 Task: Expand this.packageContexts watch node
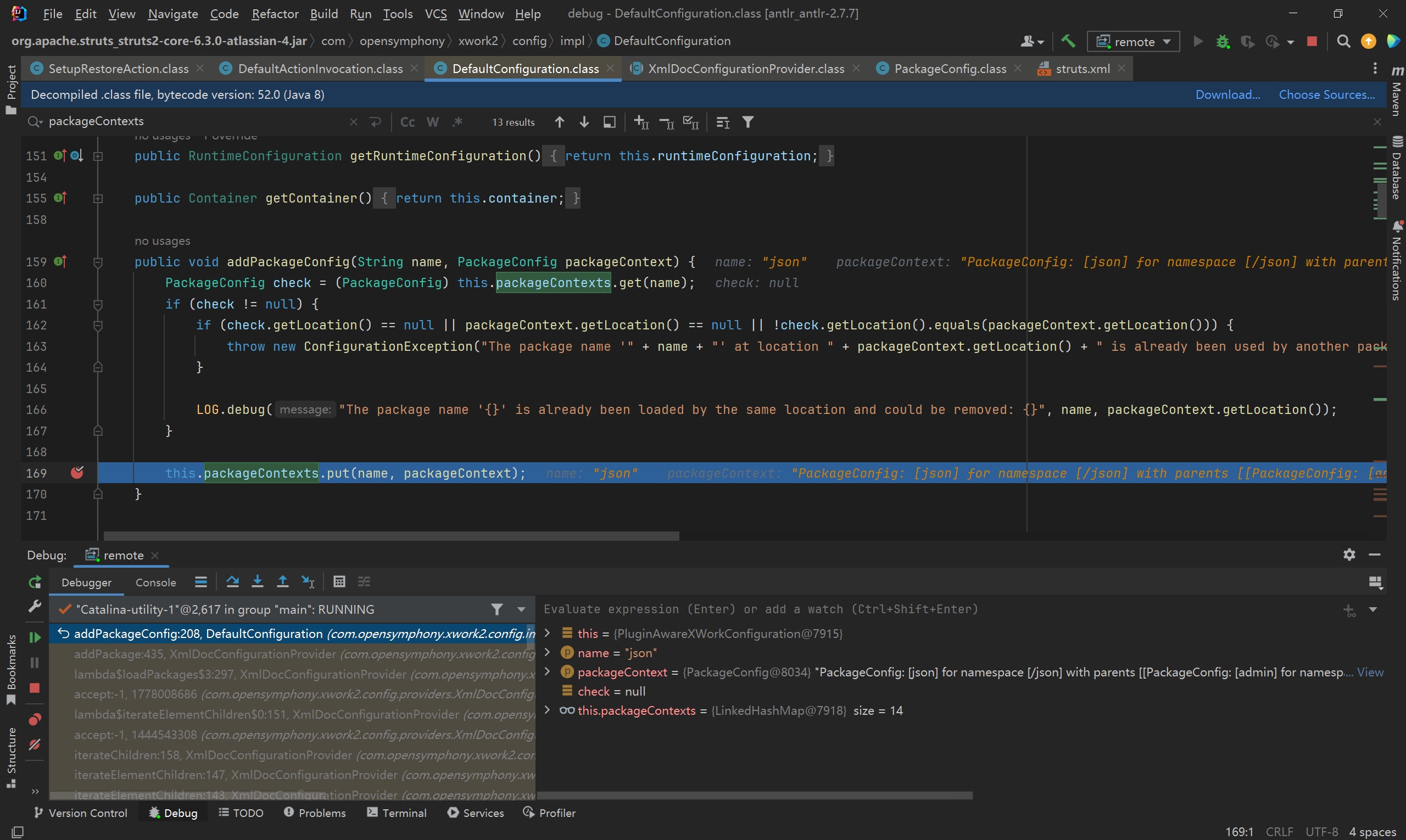[x=547, y=710]
